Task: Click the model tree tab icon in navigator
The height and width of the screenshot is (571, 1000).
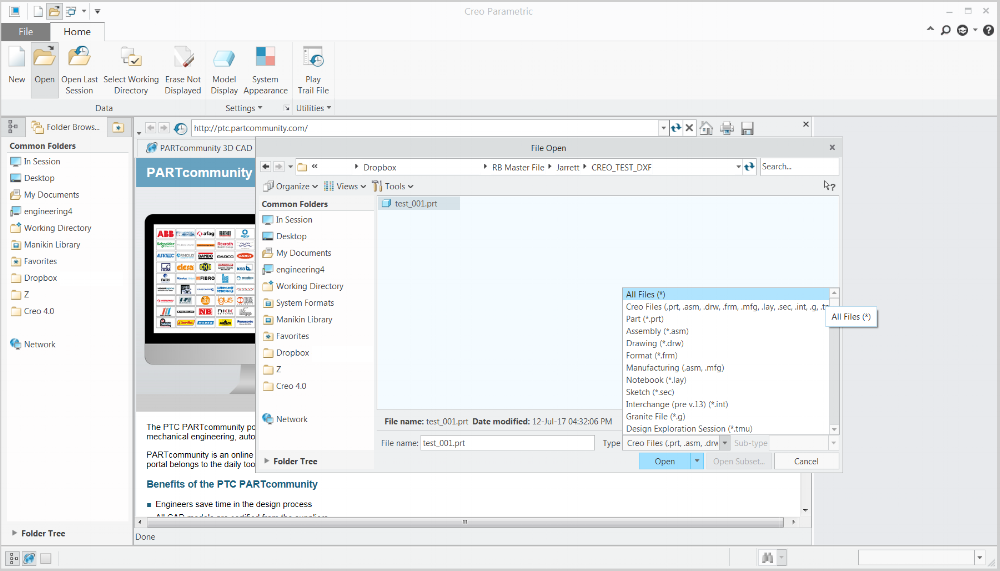Action: pos(13,127)
